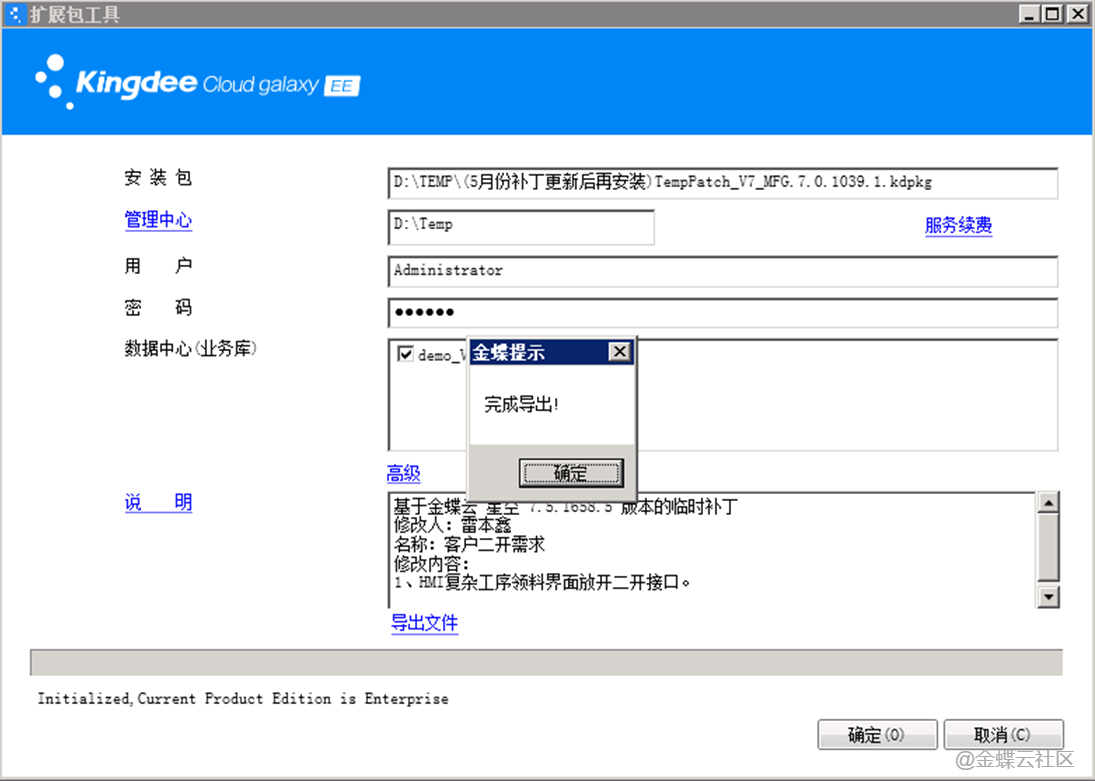Click the 扩展包工具 title bar icon
Image resolution: width=1095 pixels, height=781 pixels.
tap(14, 14)
